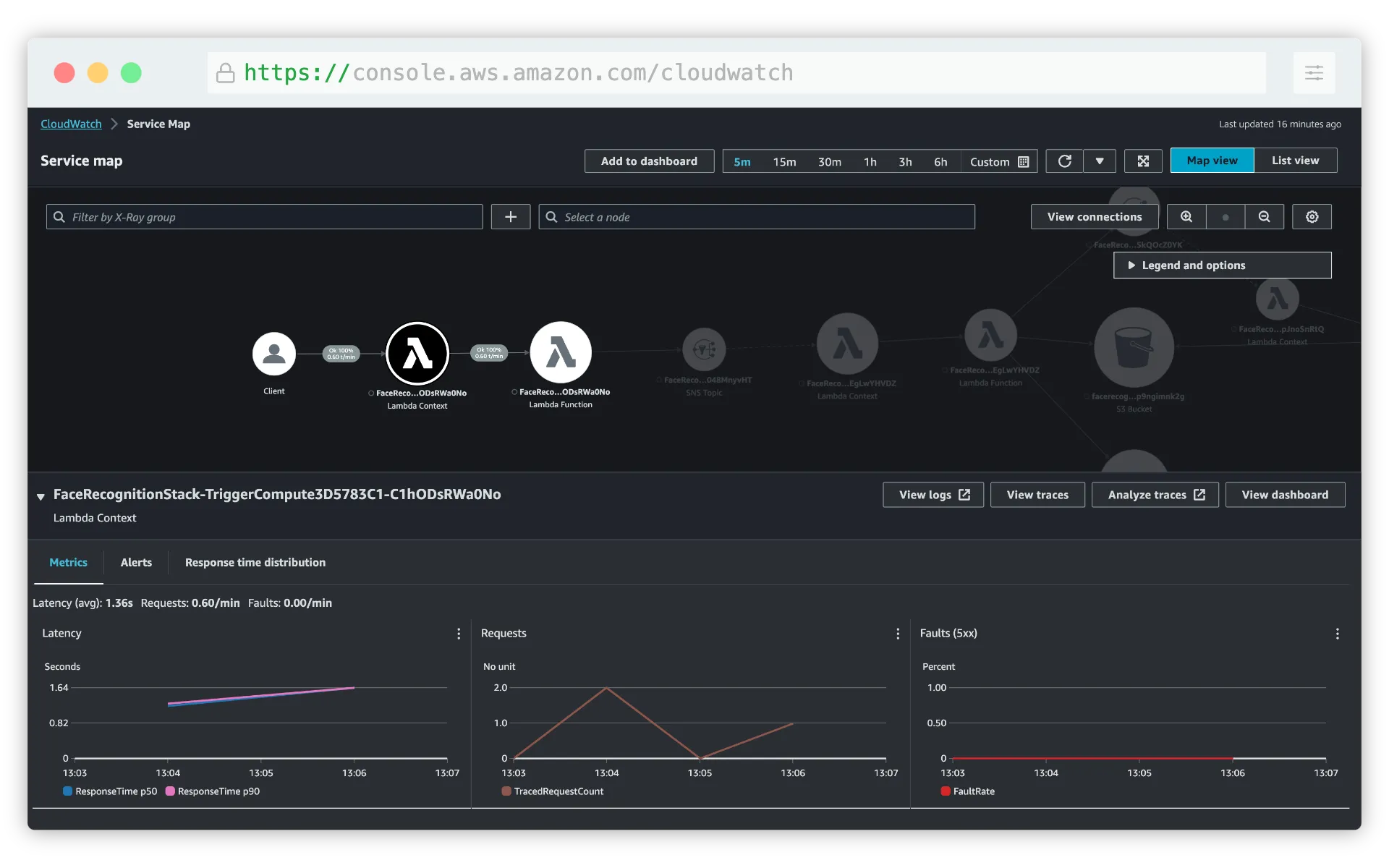Click the dimmed S3 Bucket node
The image size is (1389, 868).
pyautogui.click(x=1134, y=347)
